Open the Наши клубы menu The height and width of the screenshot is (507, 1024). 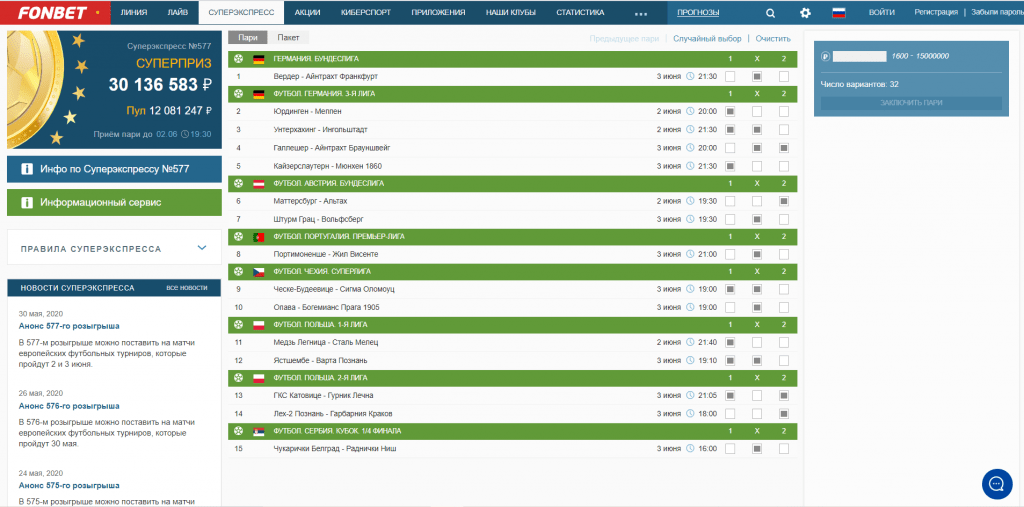(511, 12)
